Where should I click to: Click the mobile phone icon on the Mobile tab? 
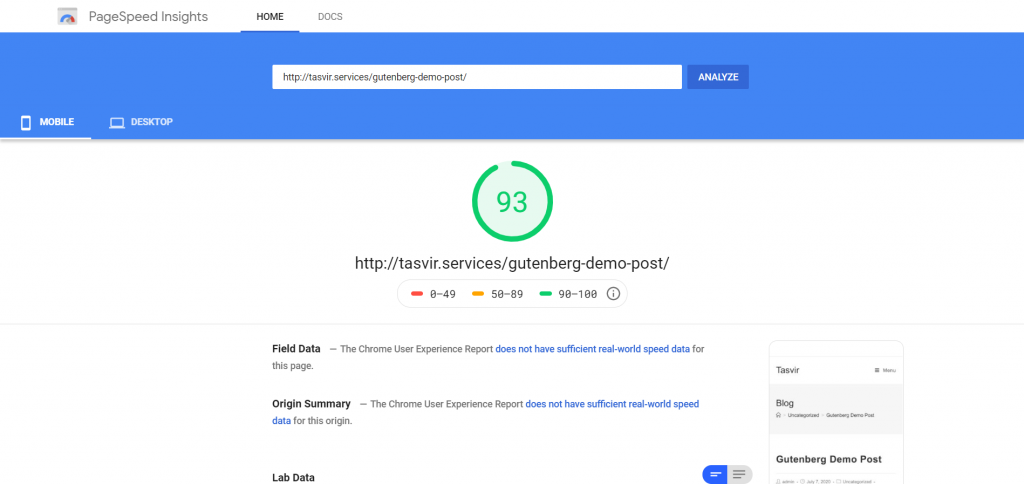point(26,122)
